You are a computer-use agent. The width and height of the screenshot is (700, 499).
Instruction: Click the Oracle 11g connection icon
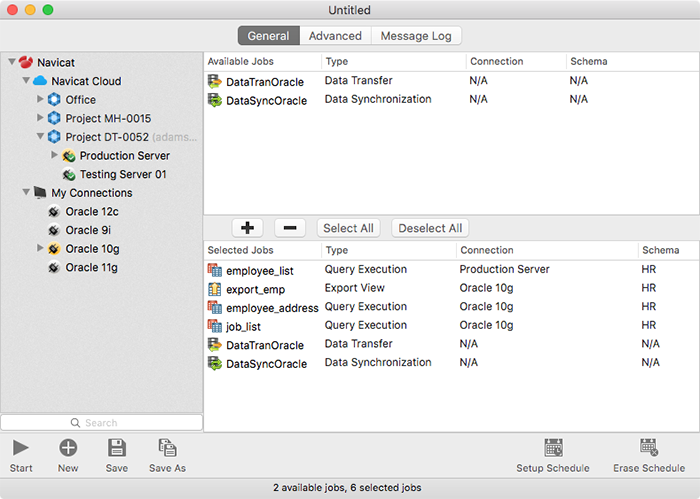[x=54, y=267]
